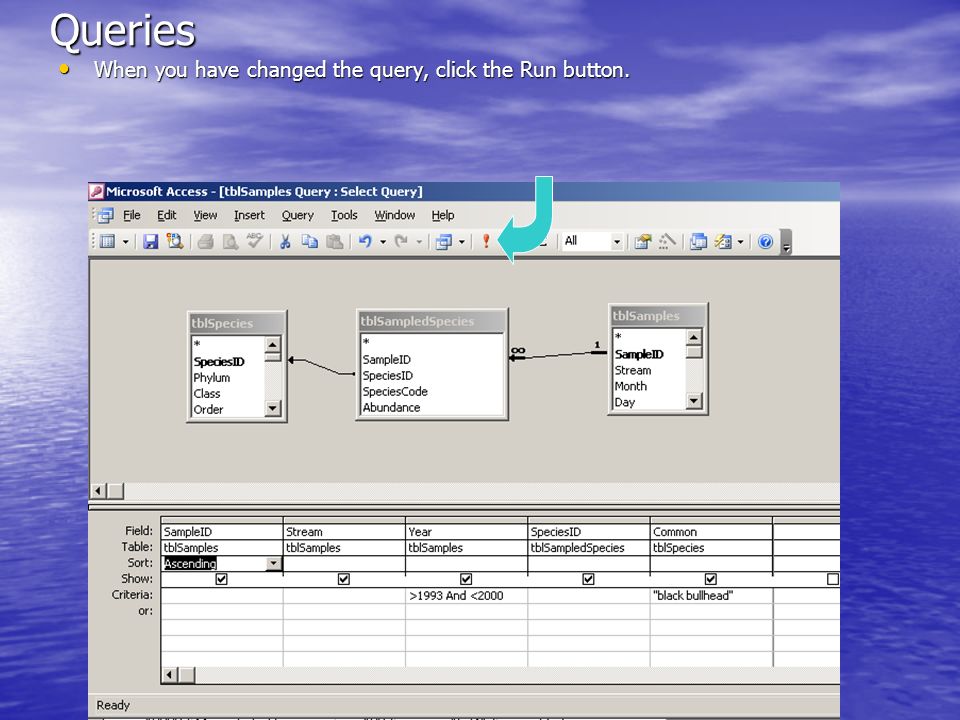Click the Run query exclamation icon
960x720 pixels.
(486, 241)
